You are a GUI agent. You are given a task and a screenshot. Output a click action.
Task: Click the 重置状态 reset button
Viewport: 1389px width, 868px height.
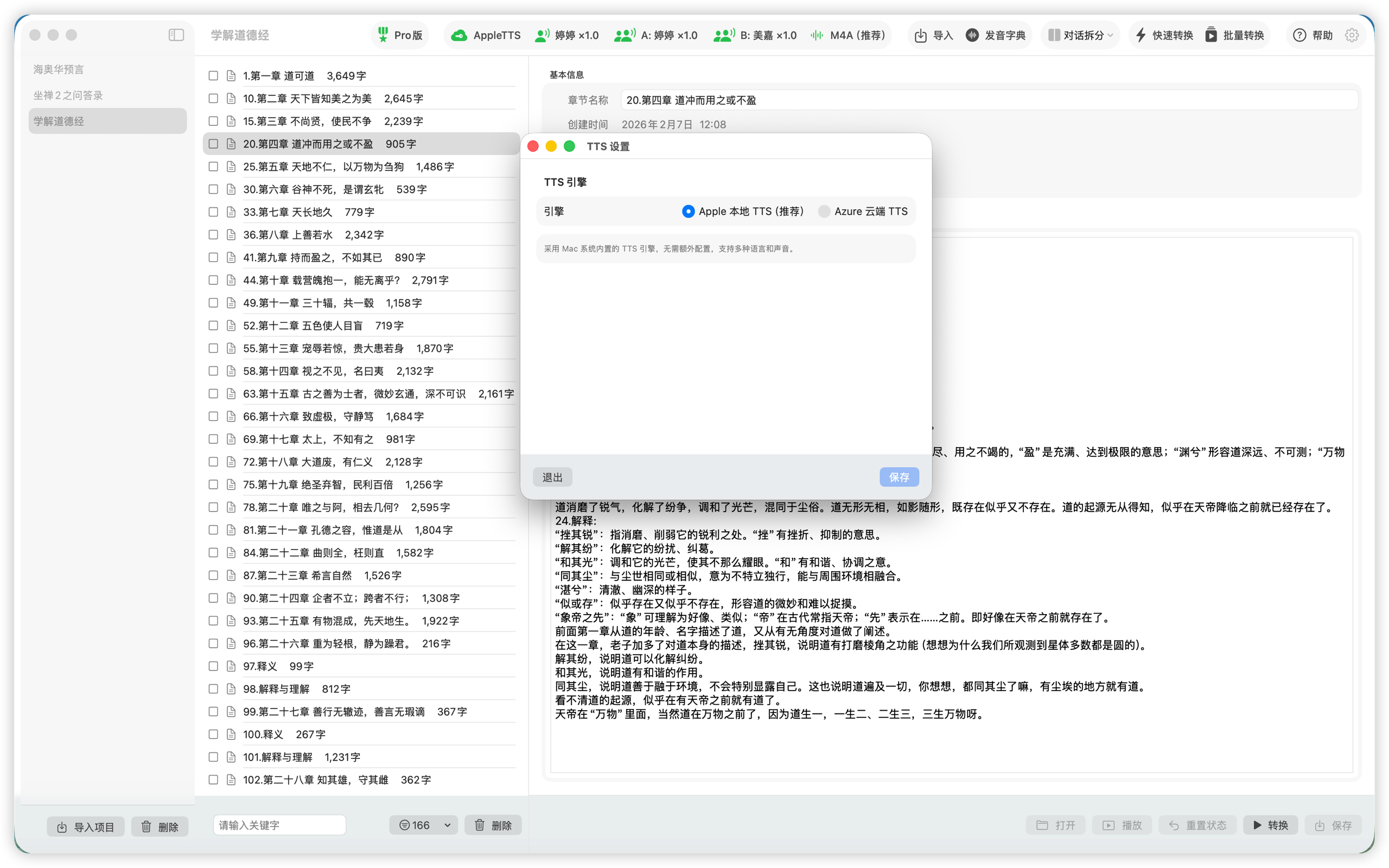click(x=1197, y=825)
